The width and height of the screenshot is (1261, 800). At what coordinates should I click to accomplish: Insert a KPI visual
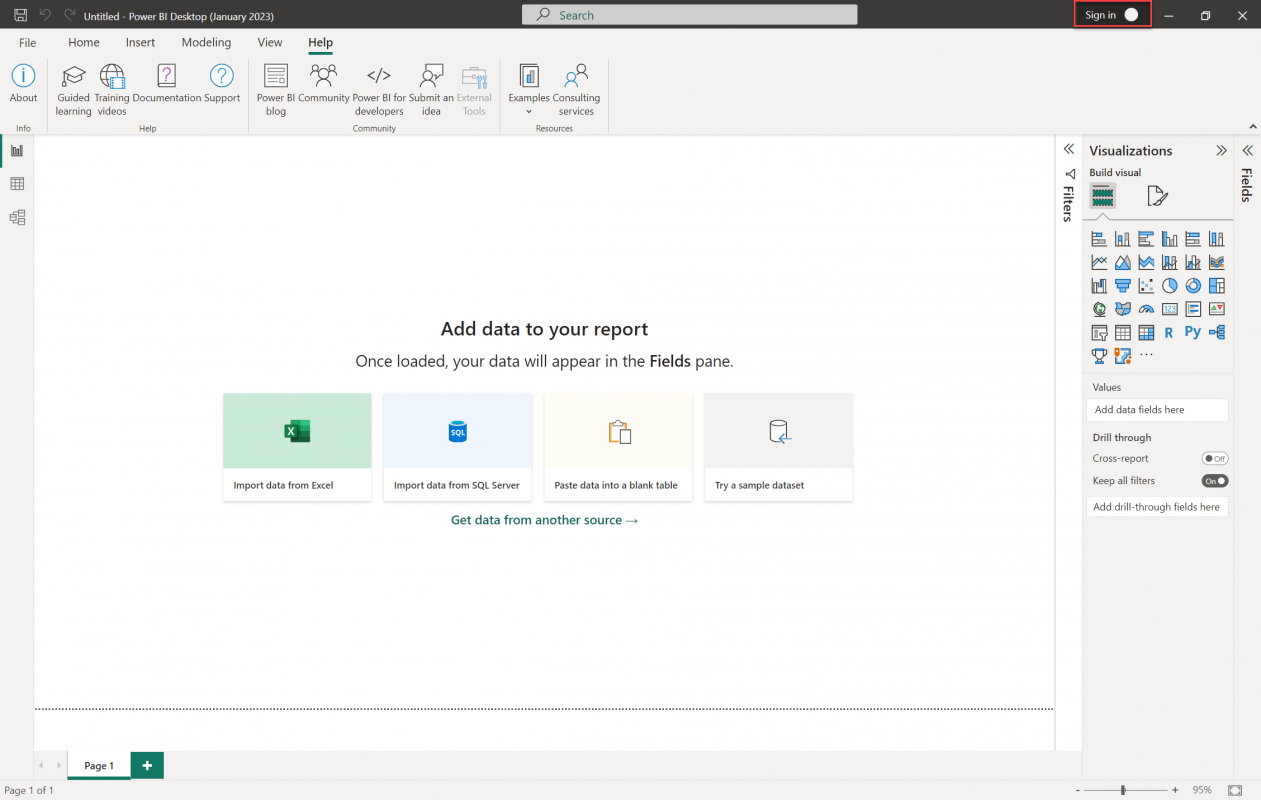pos(1217,309)
